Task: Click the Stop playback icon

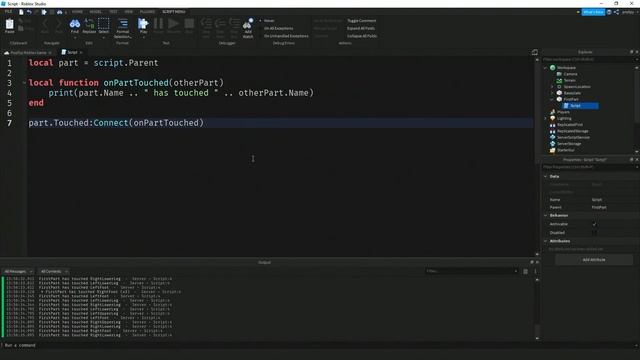Action: (189, 24)
